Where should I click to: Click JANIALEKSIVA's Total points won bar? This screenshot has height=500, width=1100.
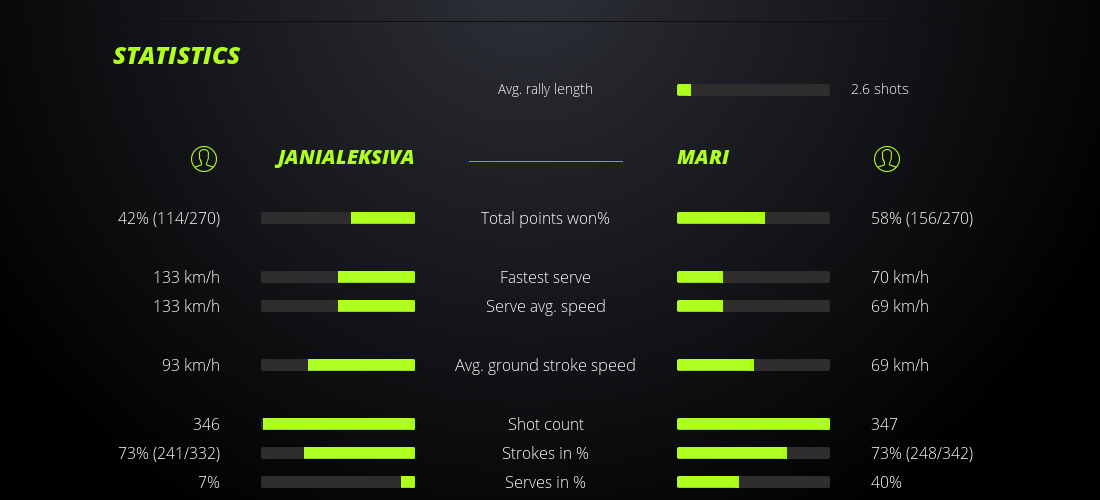click(338, 218)
